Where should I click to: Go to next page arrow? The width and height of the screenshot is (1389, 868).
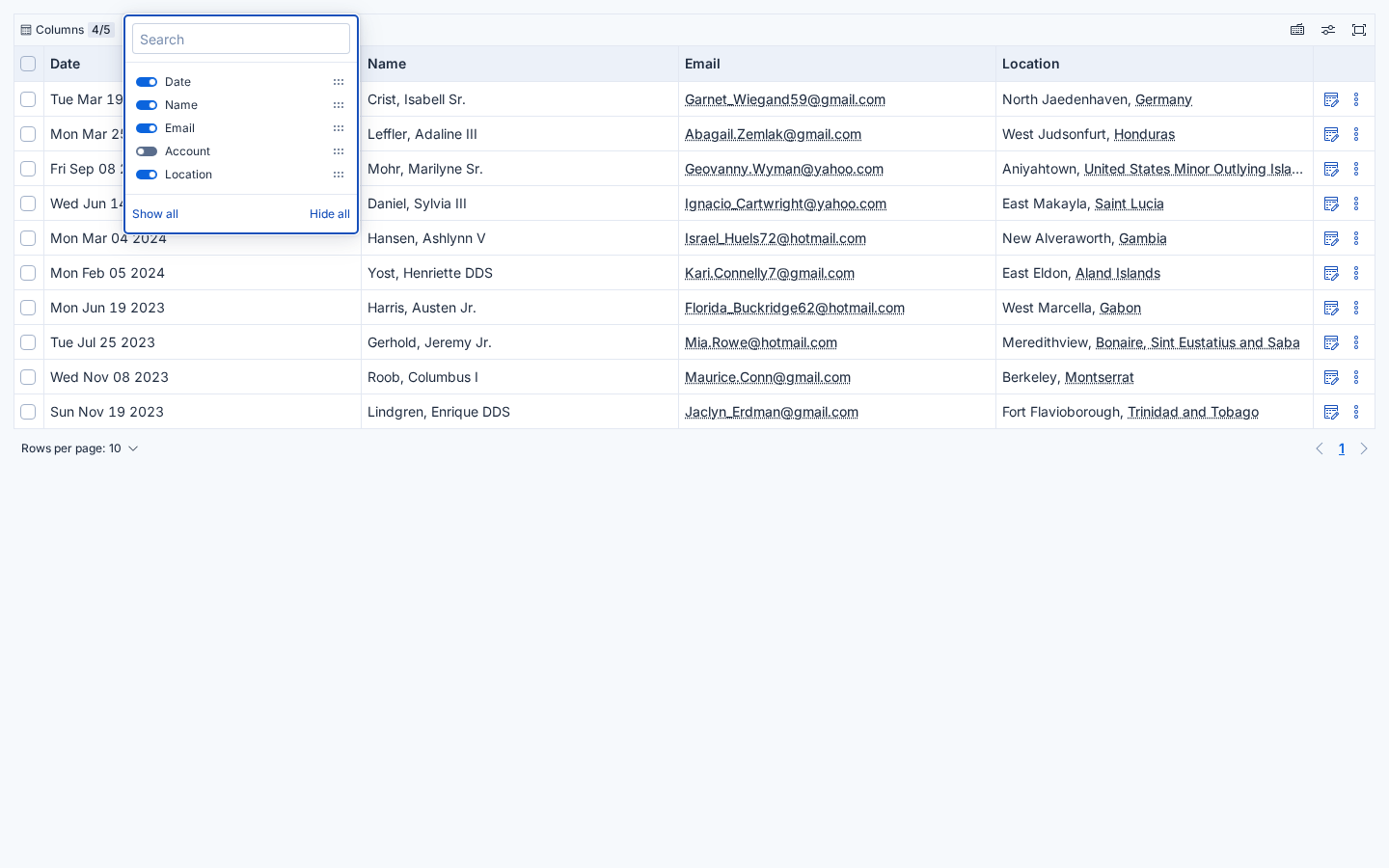coord(1364,448)
